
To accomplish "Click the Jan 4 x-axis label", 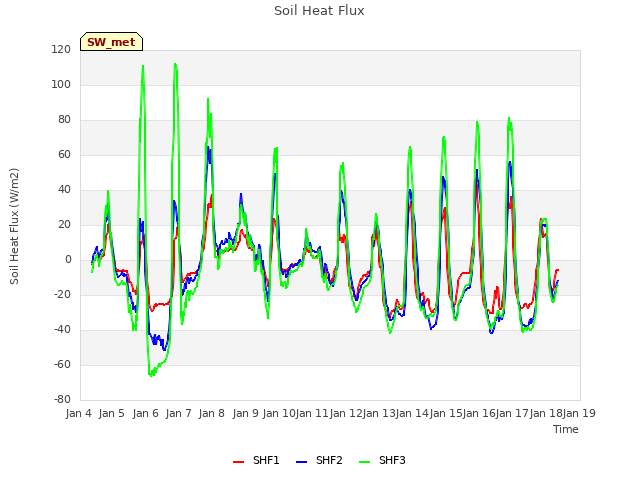I will click(78, 413).
